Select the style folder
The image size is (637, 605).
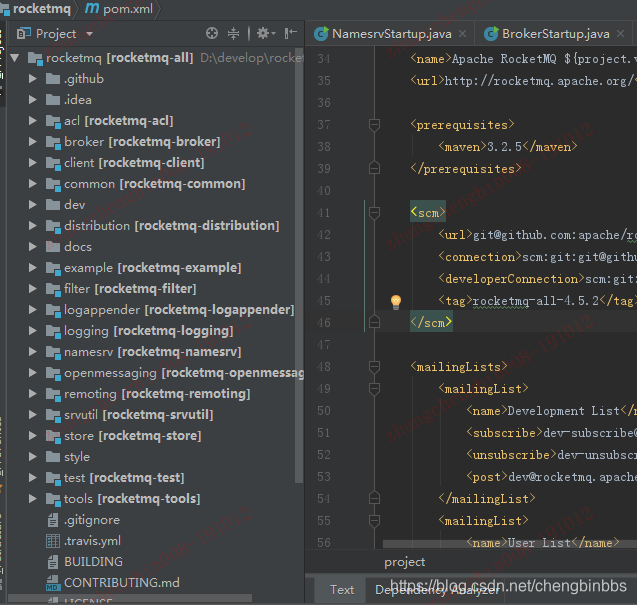[77, 457]
